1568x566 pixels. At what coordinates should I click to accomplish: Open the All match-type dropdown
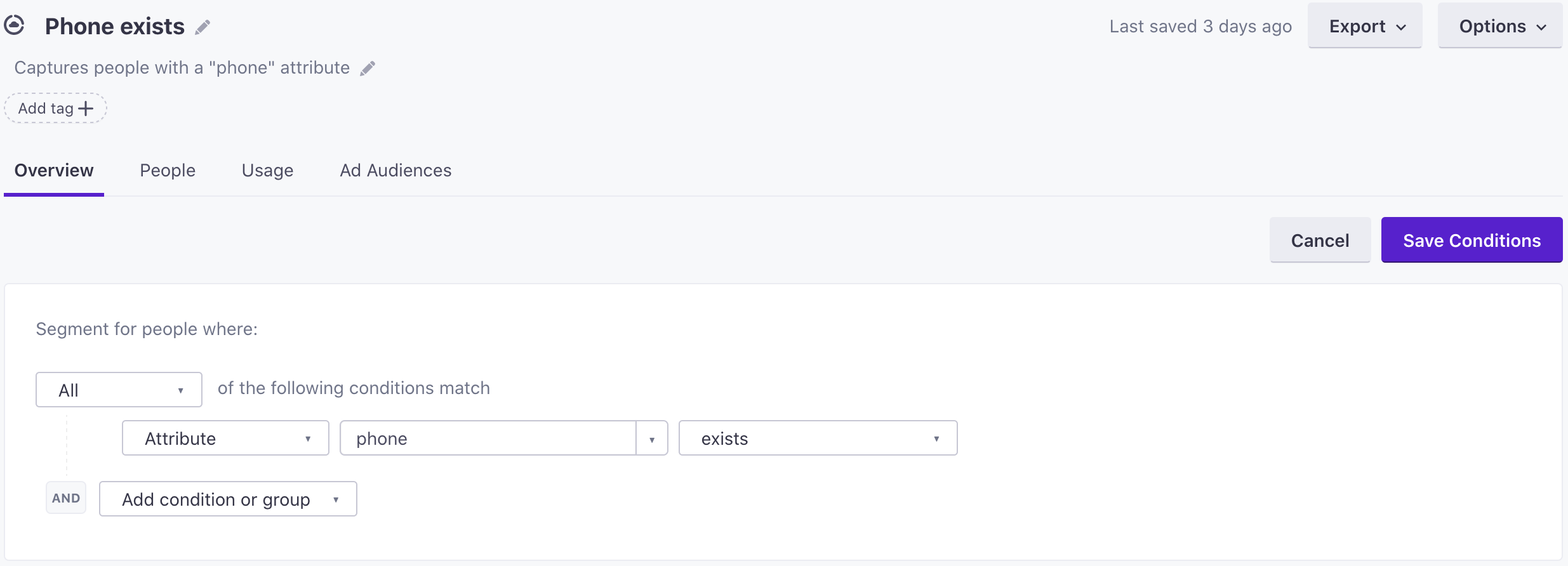(119, 390)
